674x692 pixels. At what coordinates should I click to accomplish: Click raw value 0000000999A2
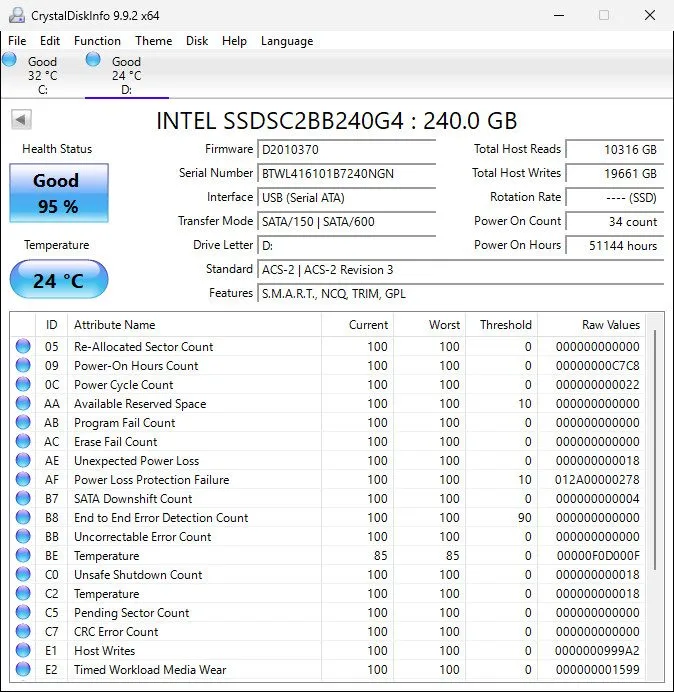click(x=597, y=651)
